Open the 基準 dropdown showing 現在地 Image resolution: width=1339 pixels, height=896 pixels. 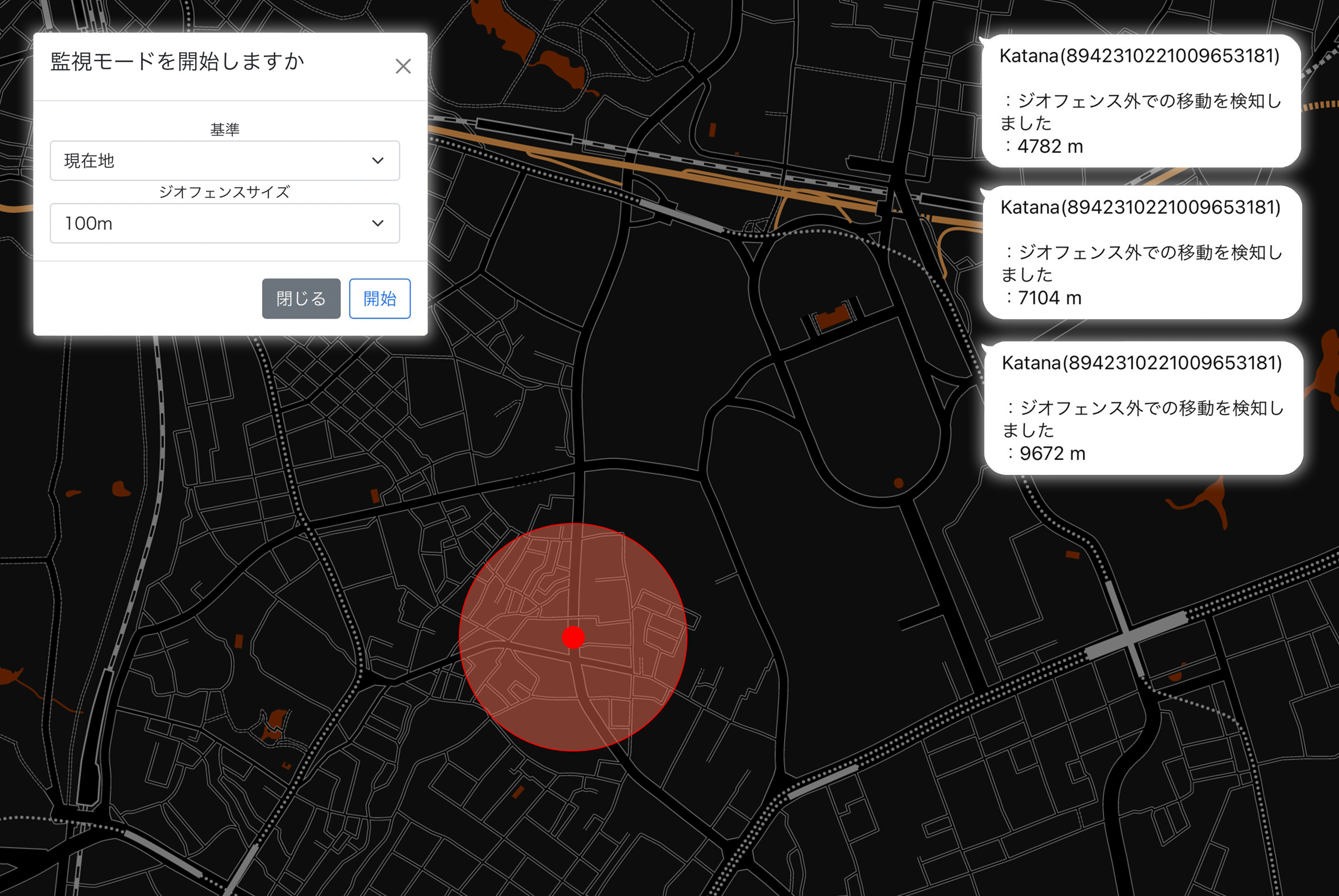[224, 161]
